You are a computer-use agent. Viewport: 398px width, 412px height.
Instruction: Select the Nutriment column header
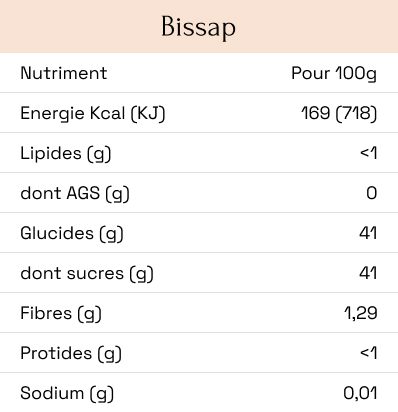pyautogui.click(x=64, y=73)
